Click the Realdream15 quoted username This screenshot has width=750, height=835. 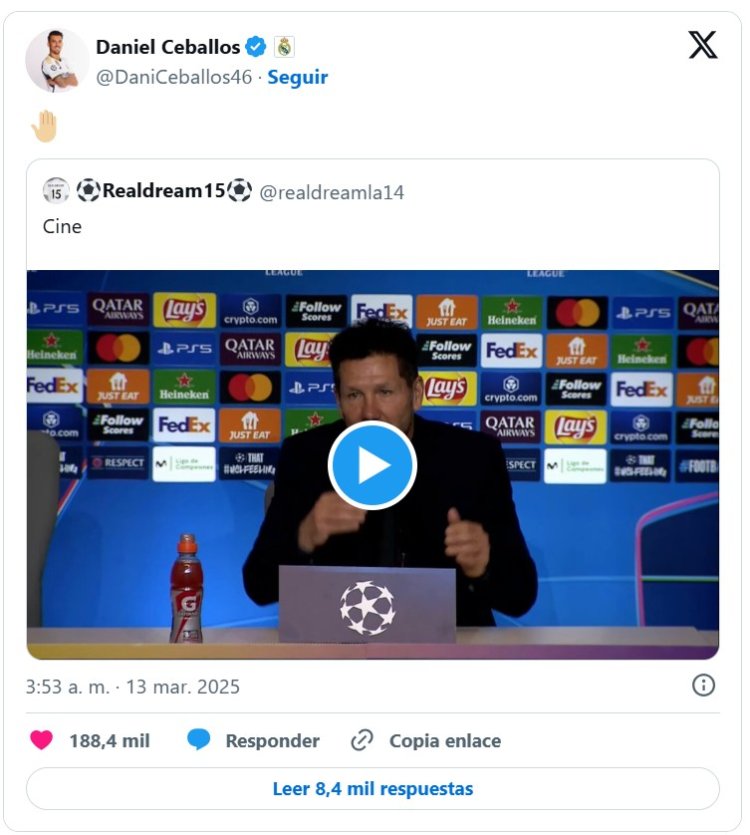pyautogui.click(x=164, y=190)
